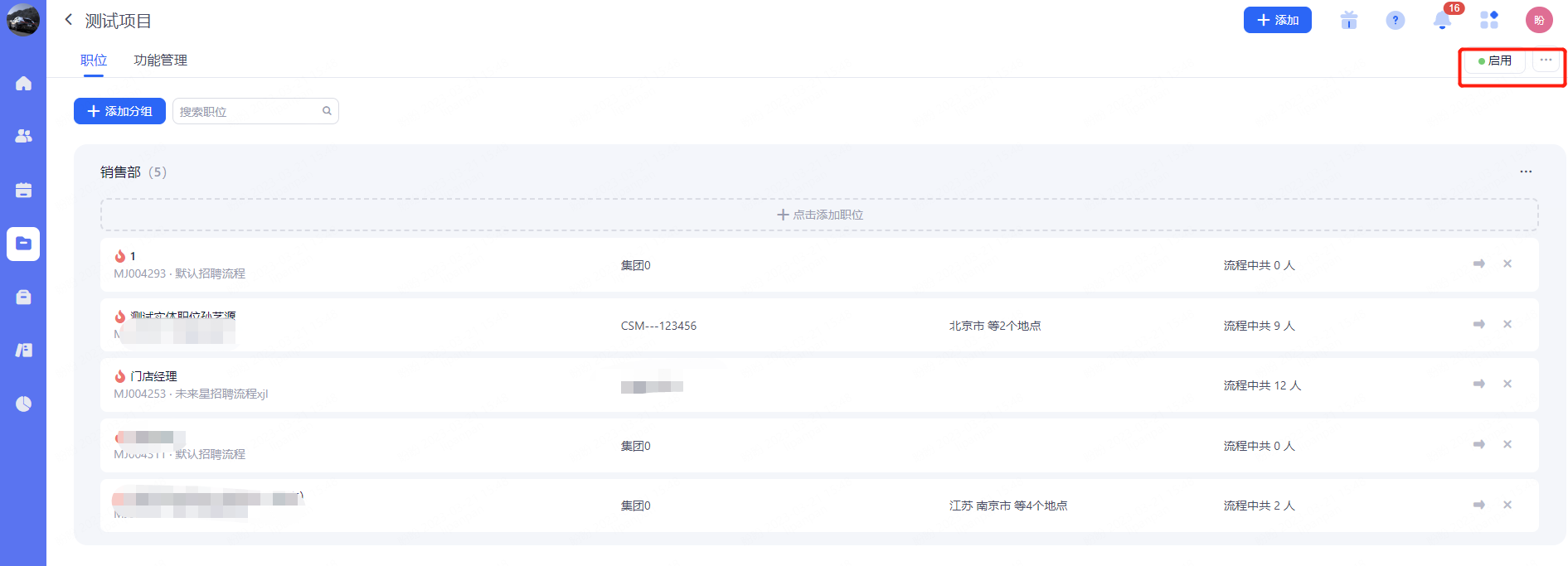Open the calendar icon in sidebar
1568x566 pixels.
click(23, 190)
